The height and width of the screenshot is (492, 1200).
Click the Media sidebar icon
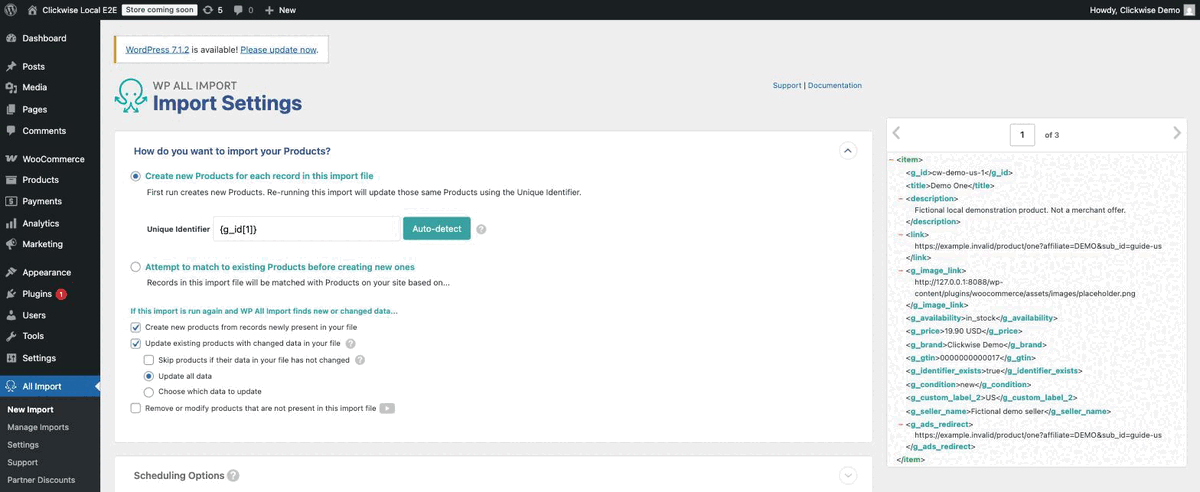click(11, 87)
